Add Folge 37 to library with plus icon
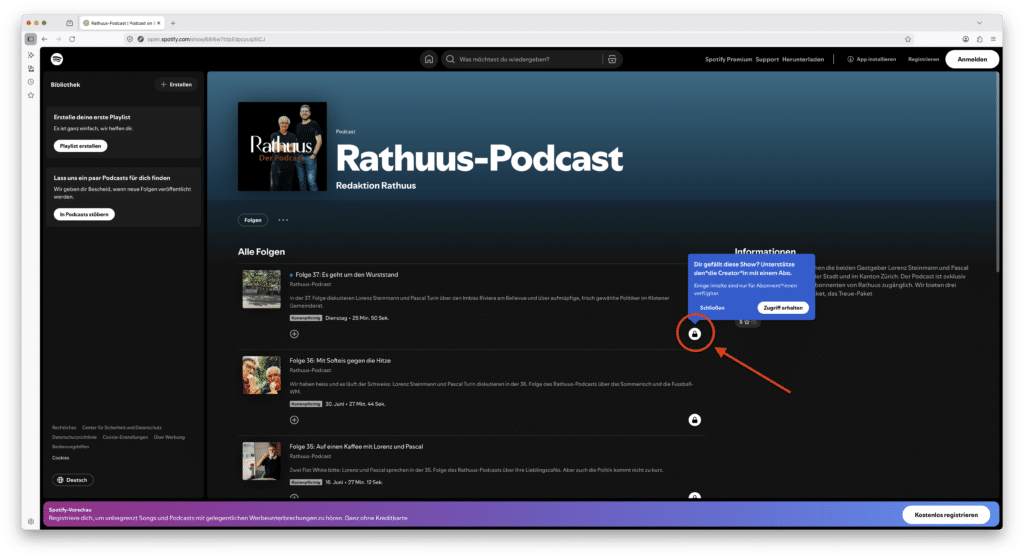Viewport: 1024px width, 558px height. pos(295,334)
